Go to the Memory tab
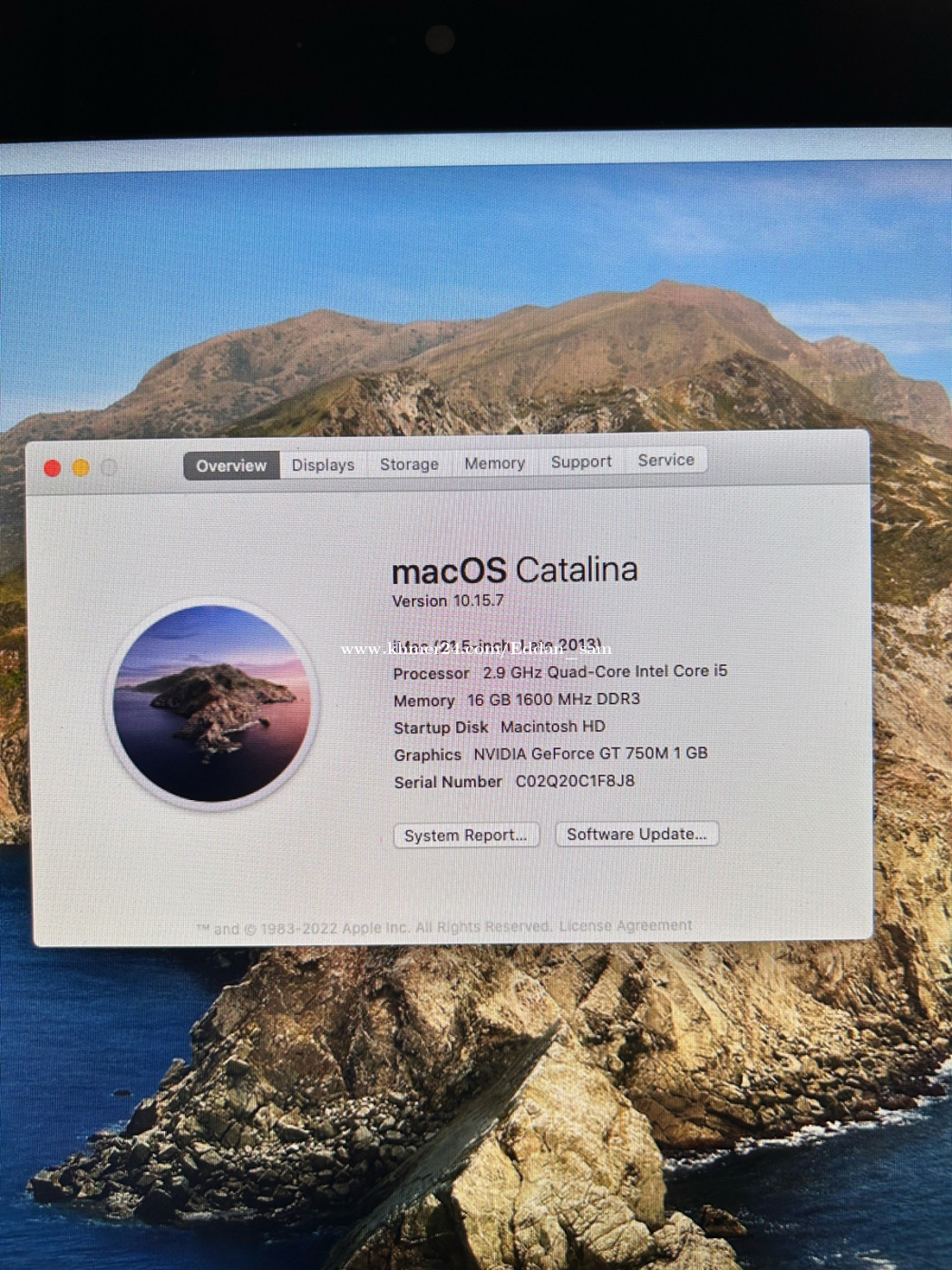Screen dimensions: 952x1270 (494, 463)
